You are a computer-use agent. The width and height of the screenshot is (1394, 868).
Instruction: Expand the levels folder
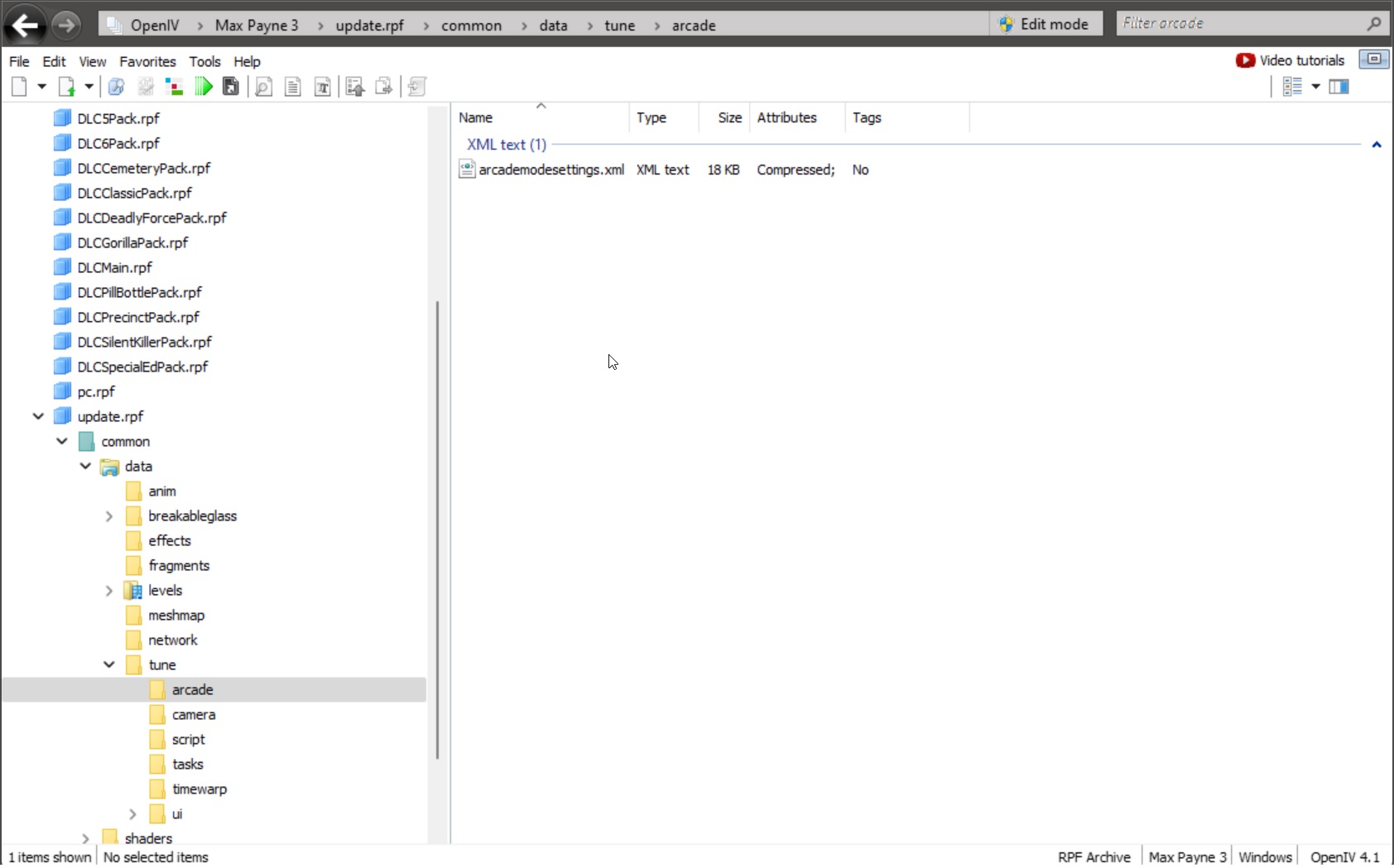(109, 590)
